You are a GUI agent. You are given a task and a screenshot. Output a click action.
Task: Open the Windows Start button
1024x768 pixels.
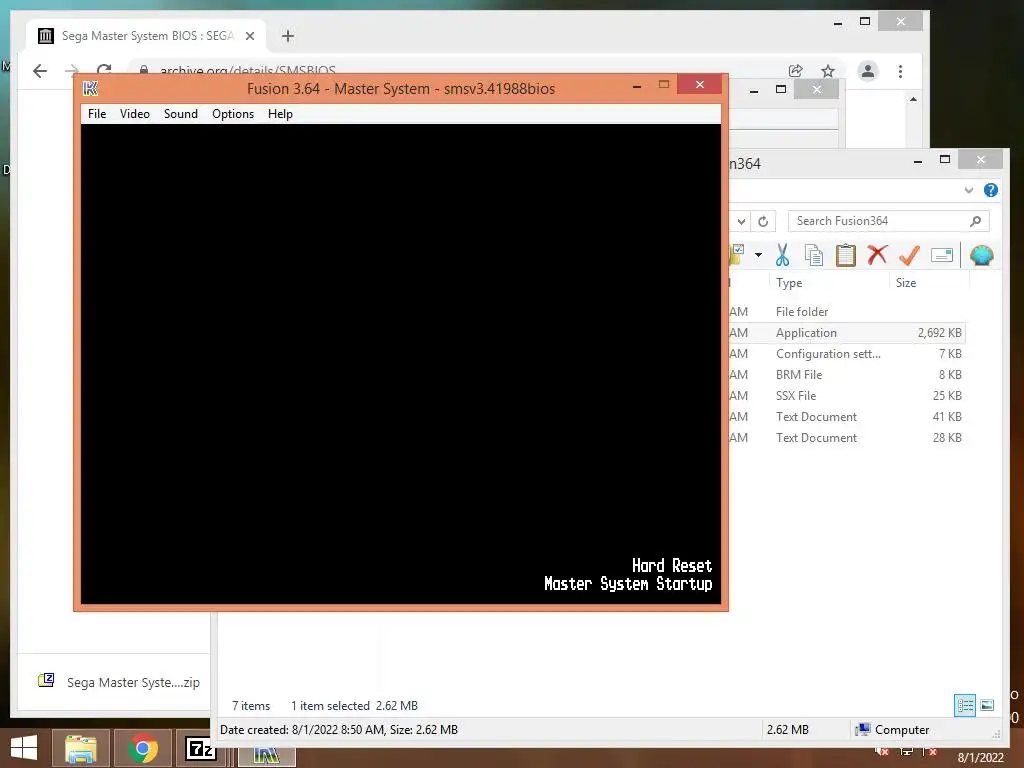click(x=24, y=748)
